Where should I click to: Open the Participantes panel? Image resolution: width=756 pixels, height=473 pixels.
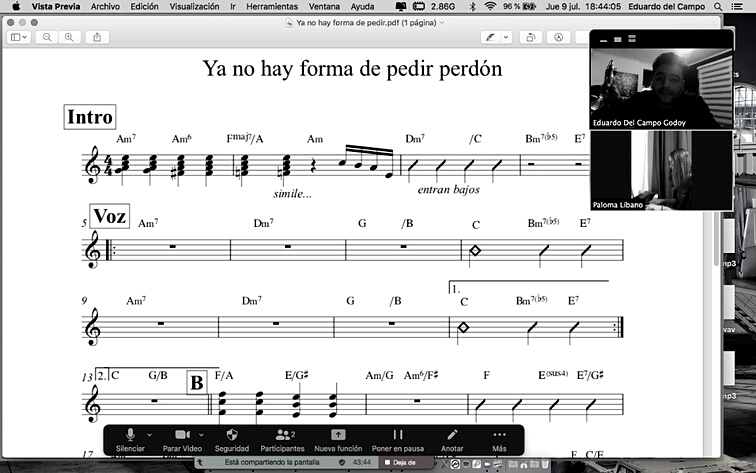[x=283, y=440]
